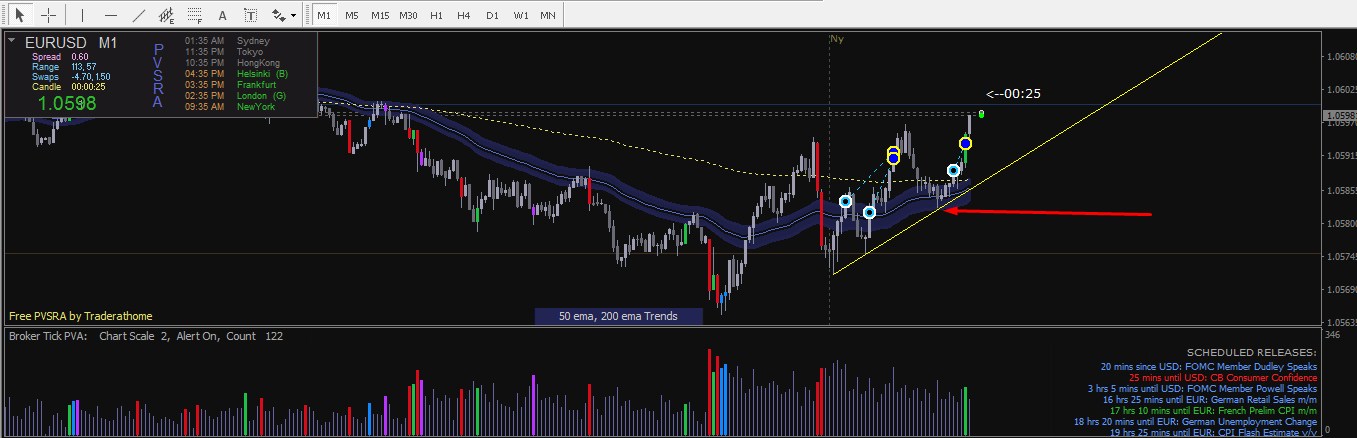Click the SCHEDULED RELEASES heading
This screenshot has width=1357, height=438.
pyautogui.click(x=1251, y=353)
